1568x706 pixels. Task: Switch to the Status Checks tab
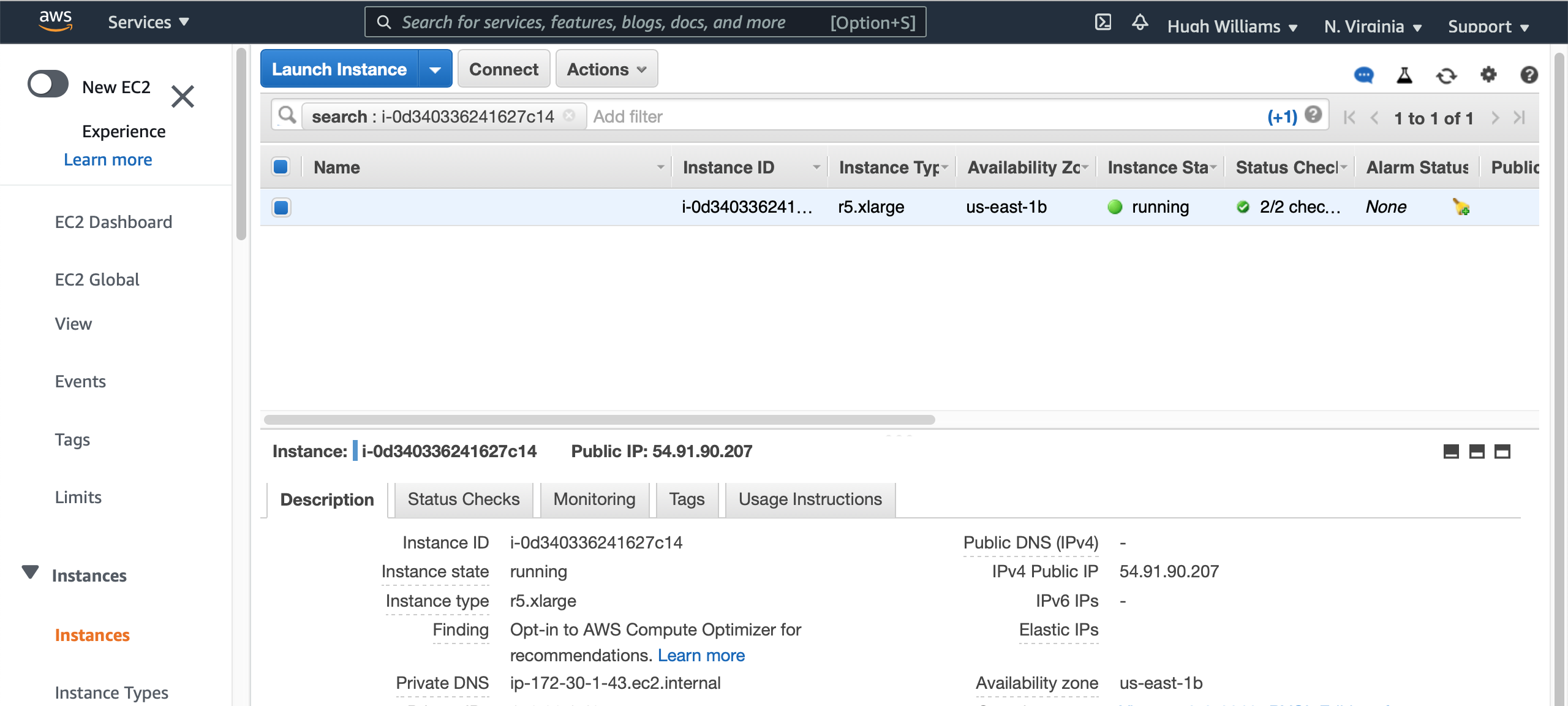tap(464, 499)
